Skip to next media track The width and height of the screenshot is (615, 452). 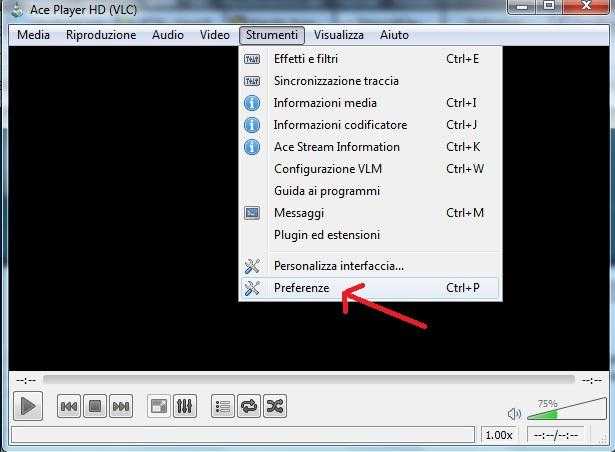click(121, 406)
